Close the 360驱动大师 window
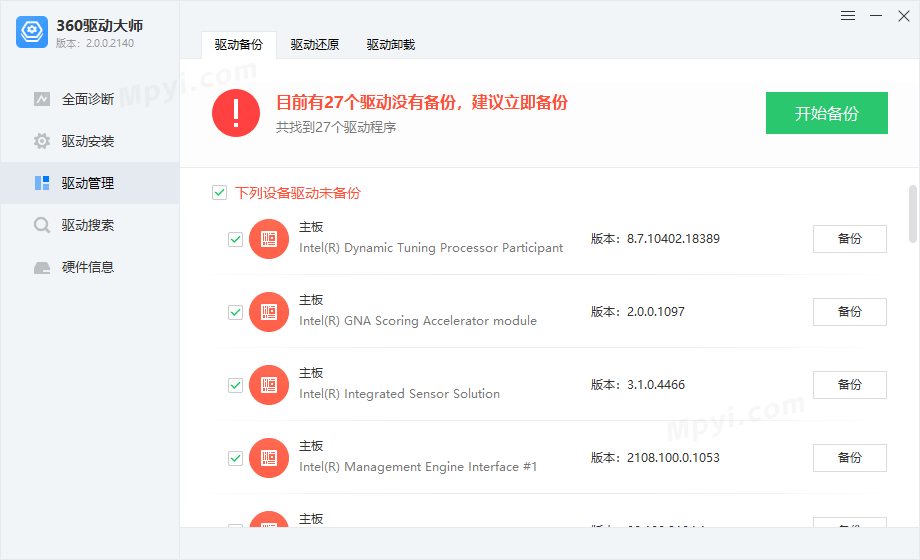This screenshot has width=920, height=560. (904, 16)
